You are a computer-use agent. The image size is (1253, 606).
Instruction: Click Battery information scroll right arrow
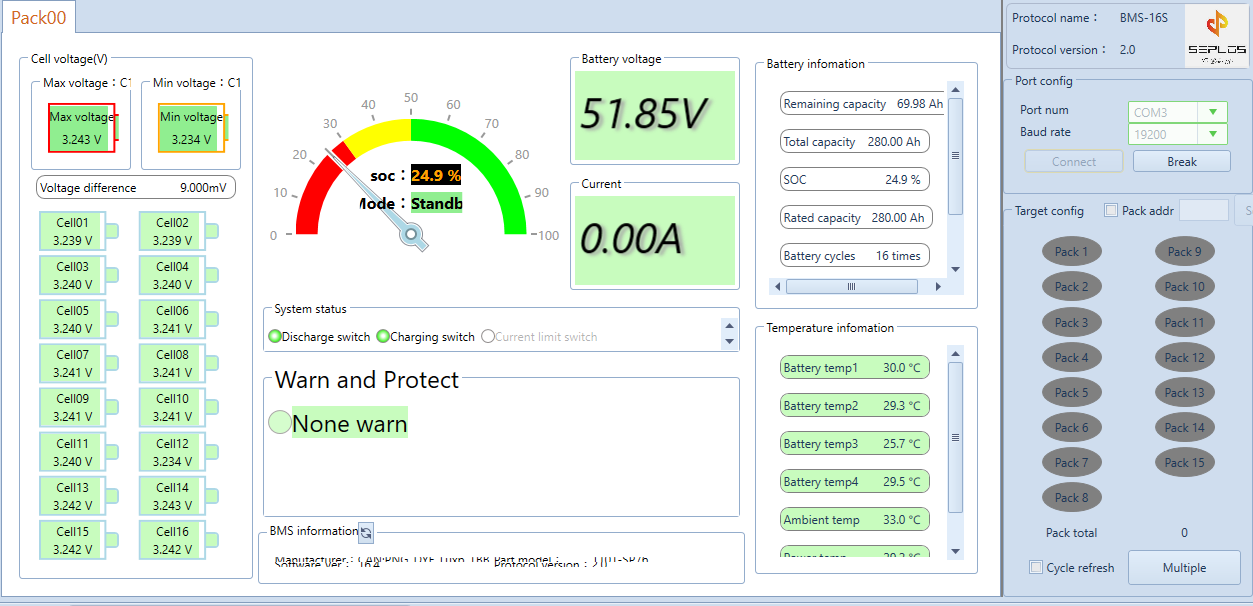coord(938,286)
